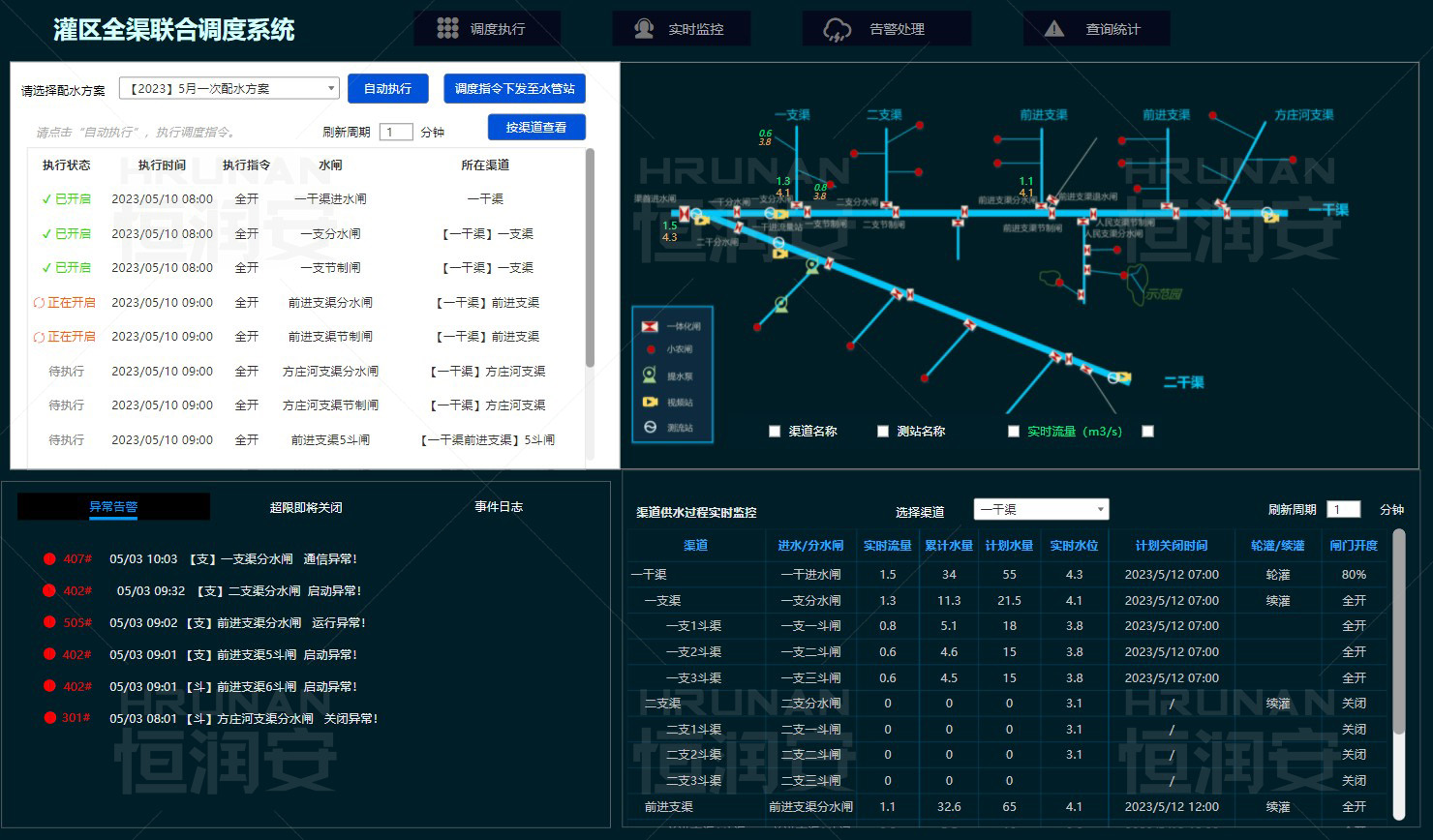The image size is (1433, 840).
Task: Click the 测流站 icon in the legend
Action: click(650, 427)
